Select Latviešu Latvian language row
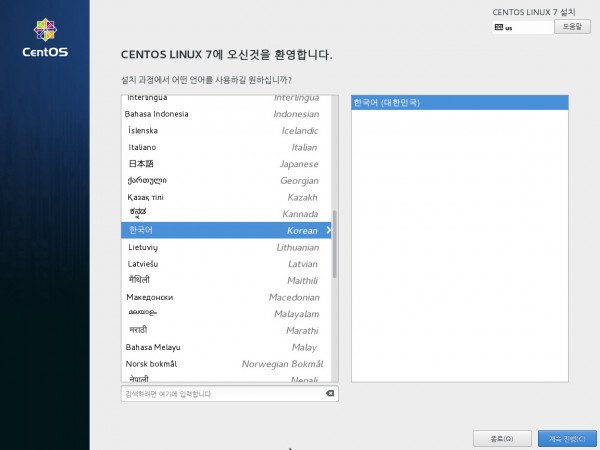This screenshot has height=450, width=600. pos(226,264)
